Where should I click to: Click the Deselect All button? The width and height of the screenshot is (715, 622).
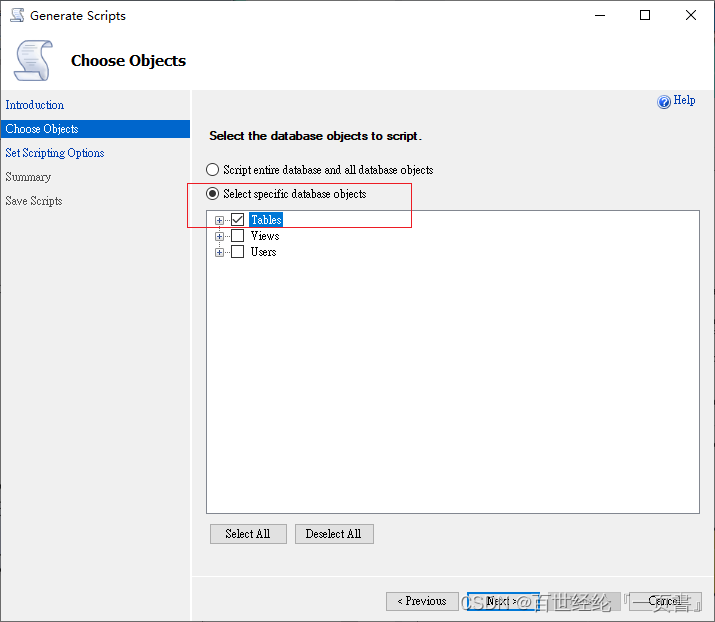pyautogui.click(x=334, y=534)
